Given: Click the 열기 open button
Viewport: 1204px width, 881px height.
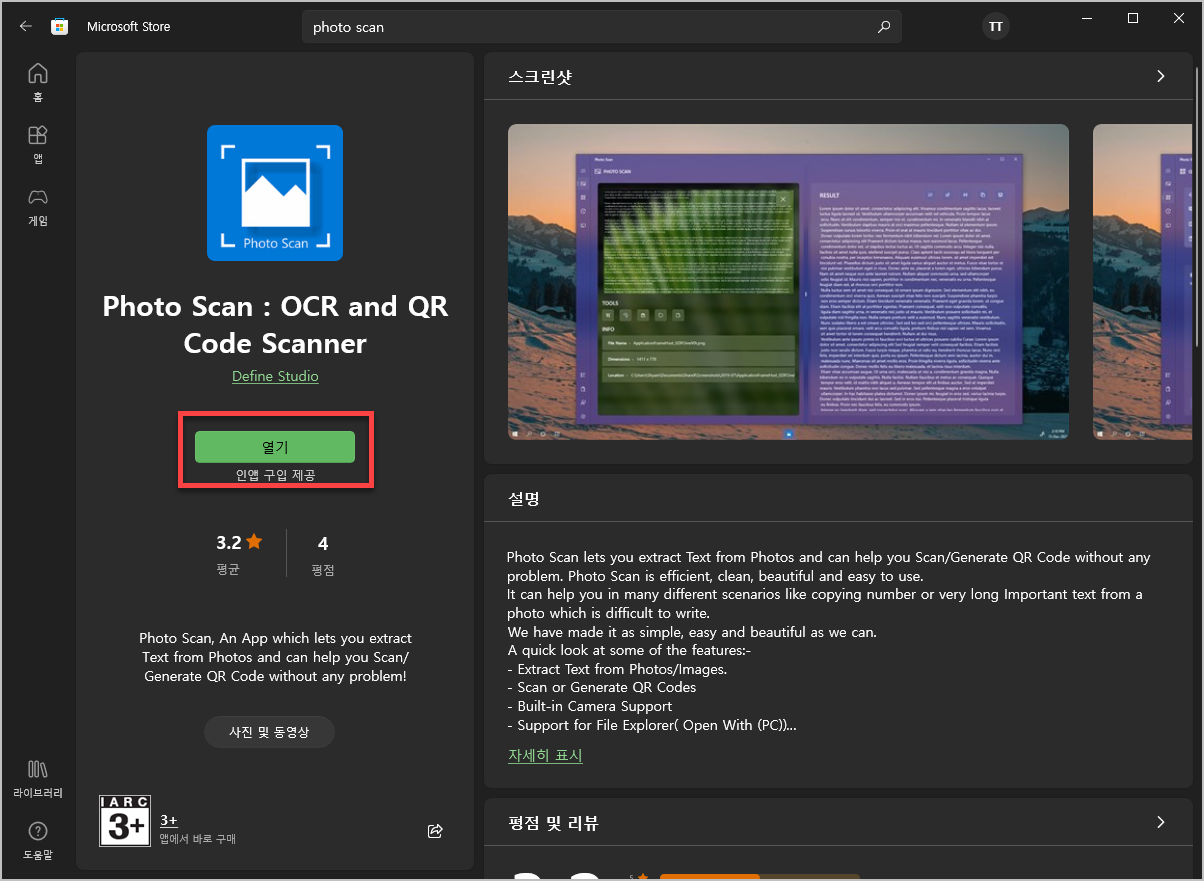Looking at the screenshot, I should [x=275, y=447].
